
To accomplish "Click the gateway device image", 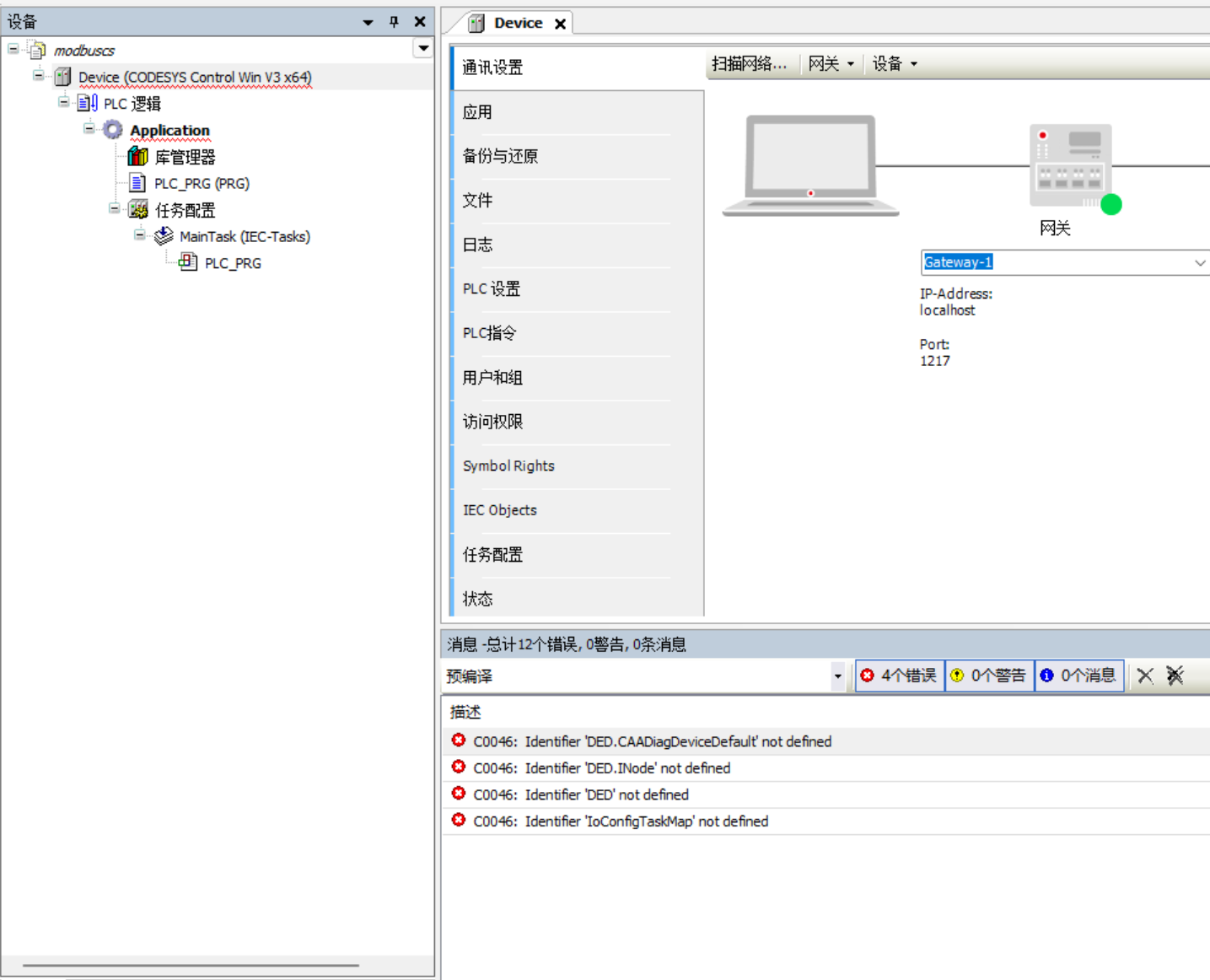I will tap(1070, 167).
